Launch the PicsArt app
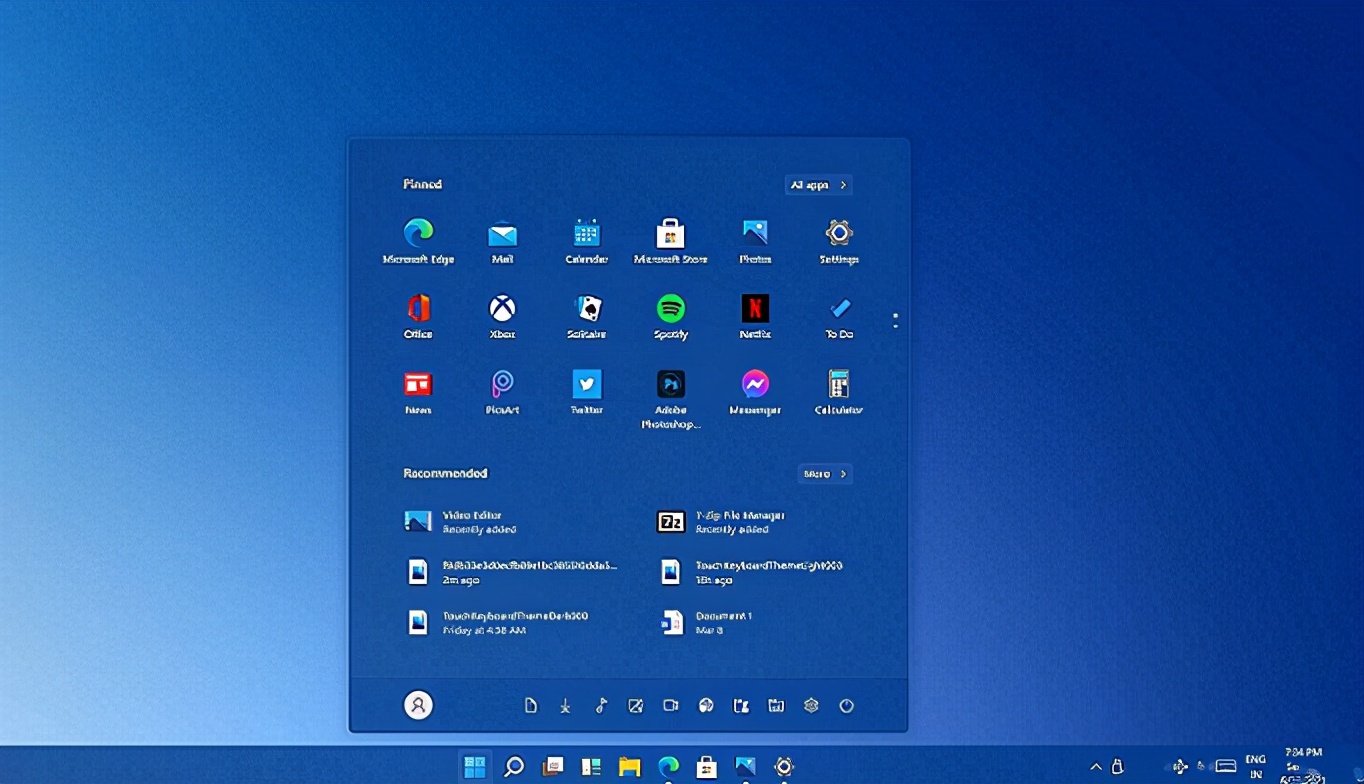 [x=502, y=393]
